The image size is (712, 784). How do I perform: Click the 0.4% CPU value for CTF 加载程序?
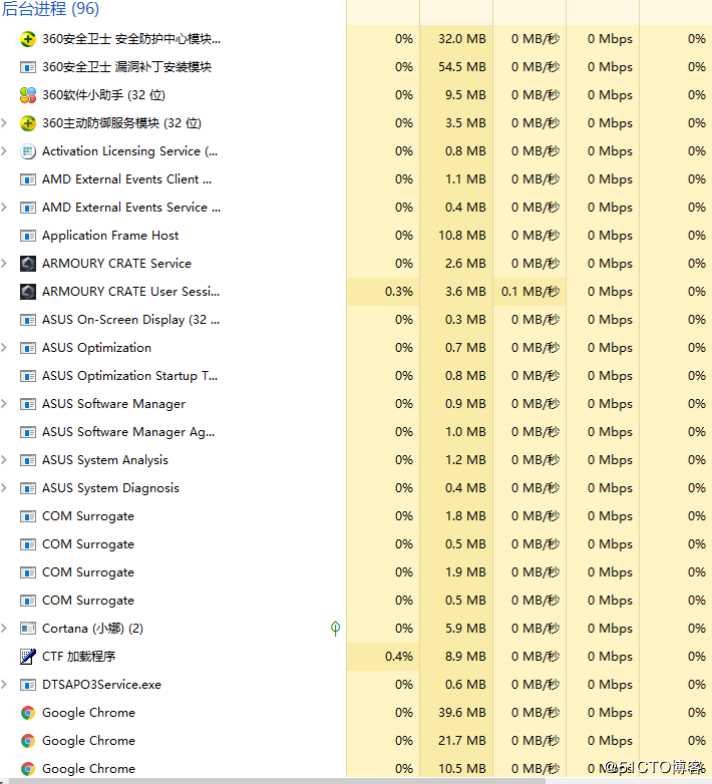(x=398, y=656)
